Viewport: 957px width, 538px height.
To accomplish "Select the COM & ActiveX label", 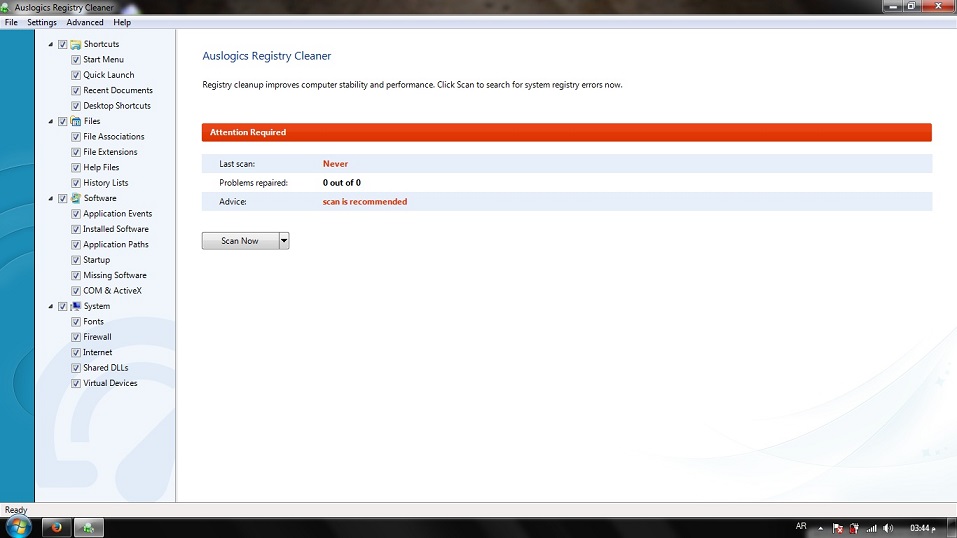I will (x=112, y=291).
